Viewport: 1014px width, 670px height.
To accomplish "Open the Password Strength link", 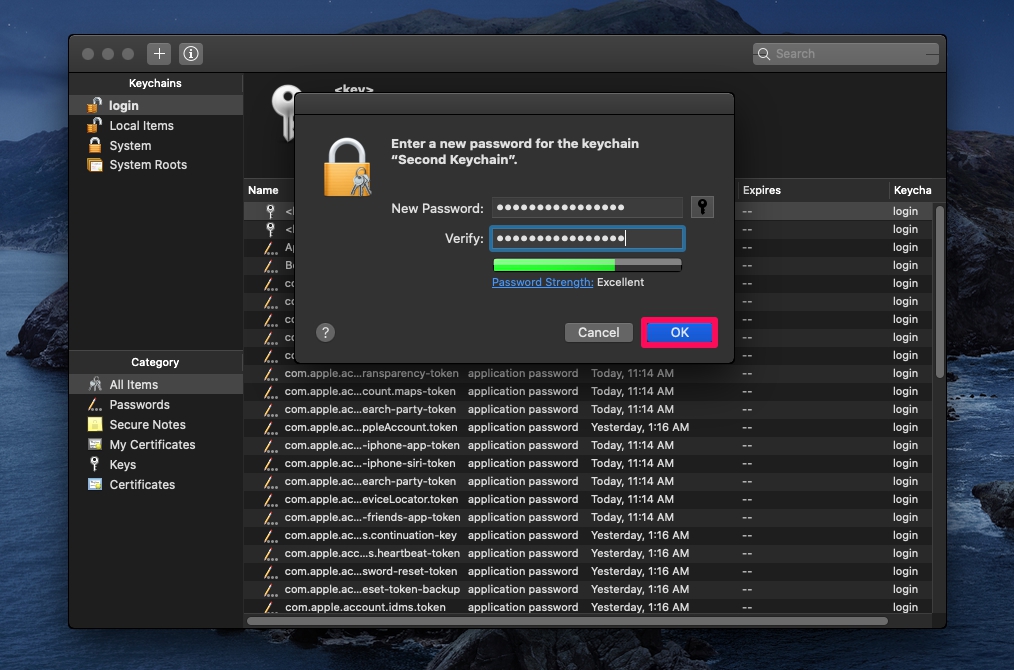I will pyautogui.click(x=542, y=282).
